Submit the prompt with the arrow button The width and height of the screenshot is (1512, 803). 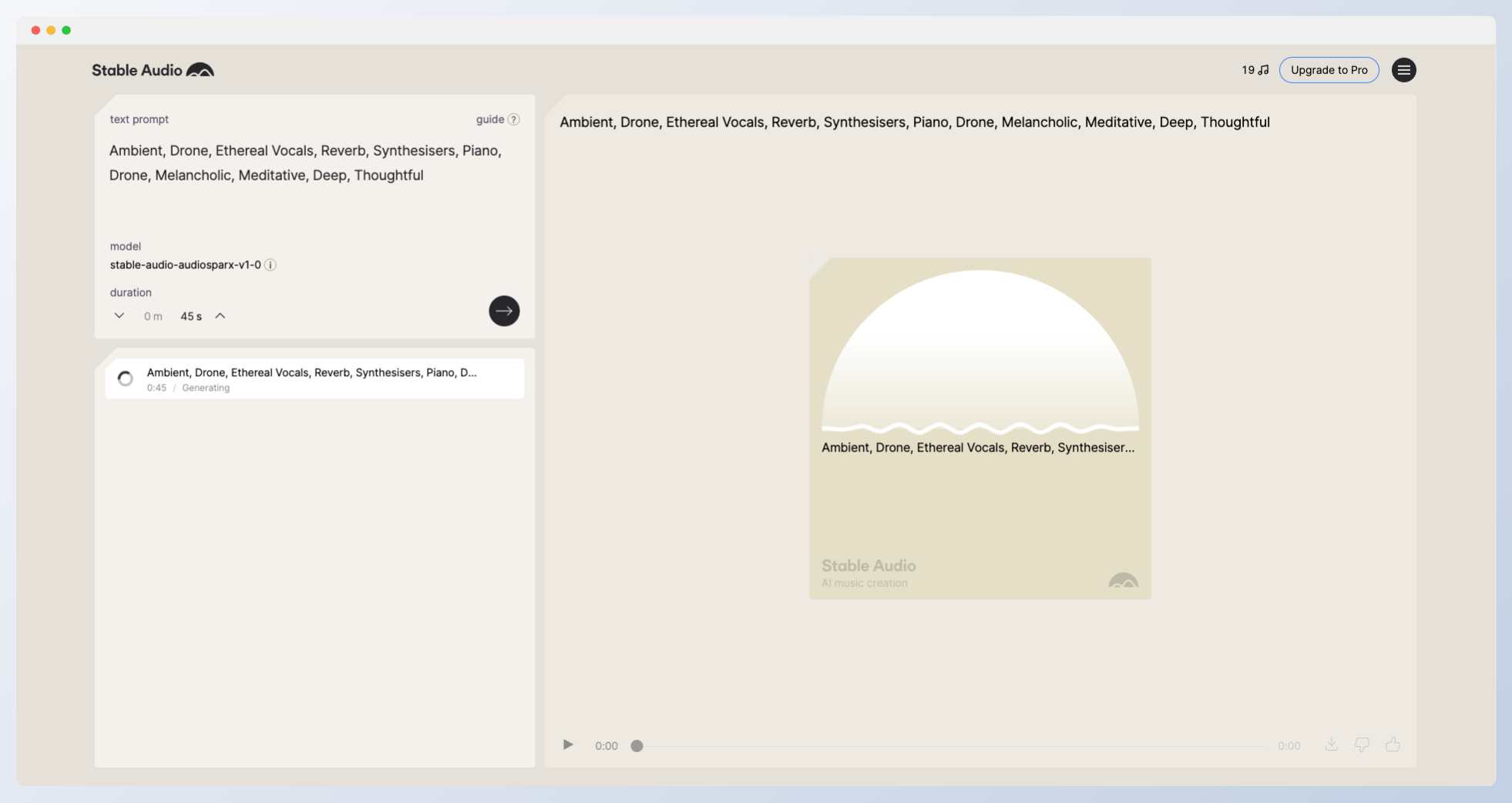click(504, 311)
